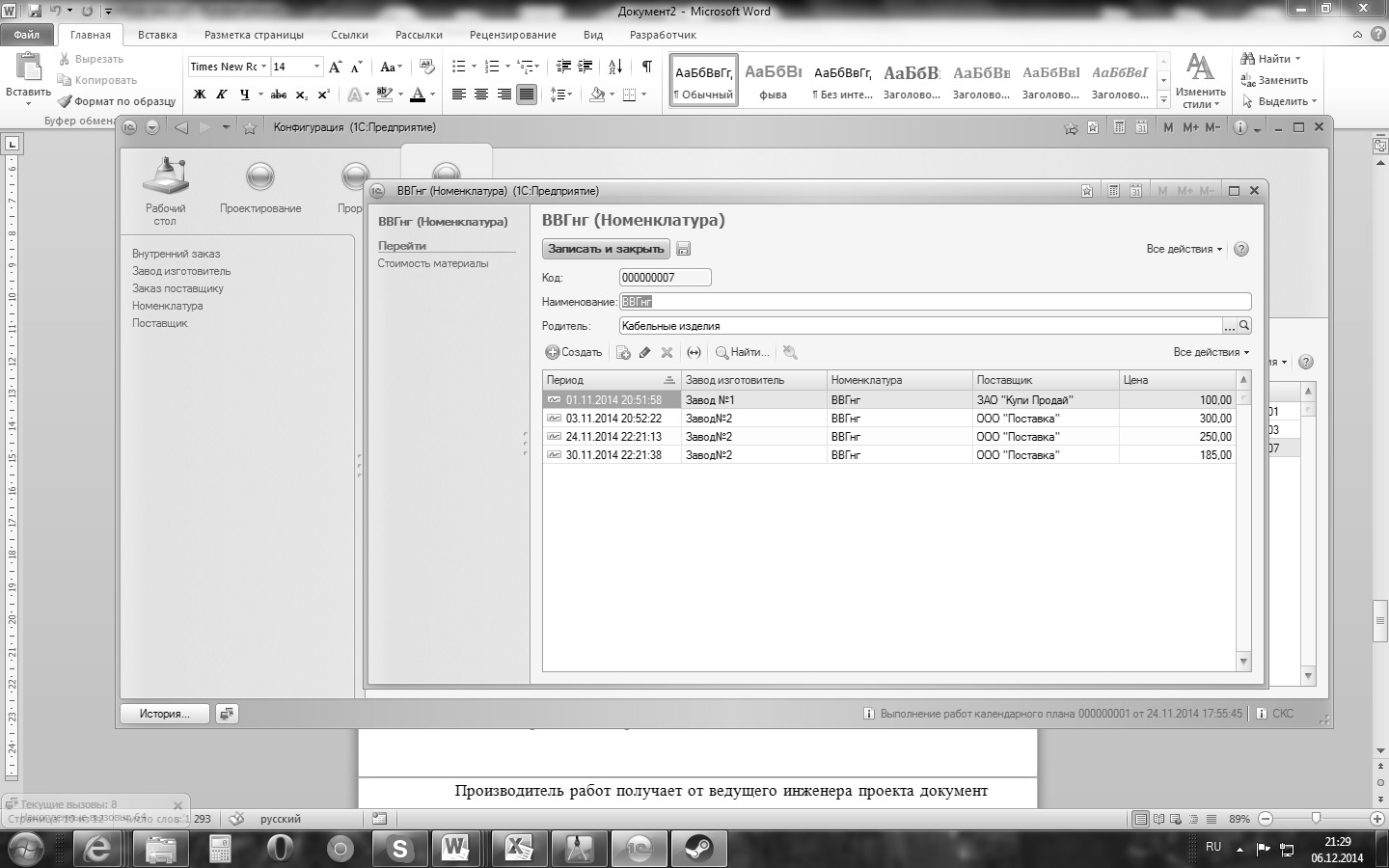The height and width of the screenshot is (868, 1389).
Task: Open Заказ поставщику in the navigation panel
Action: click(x=177, y=288)
